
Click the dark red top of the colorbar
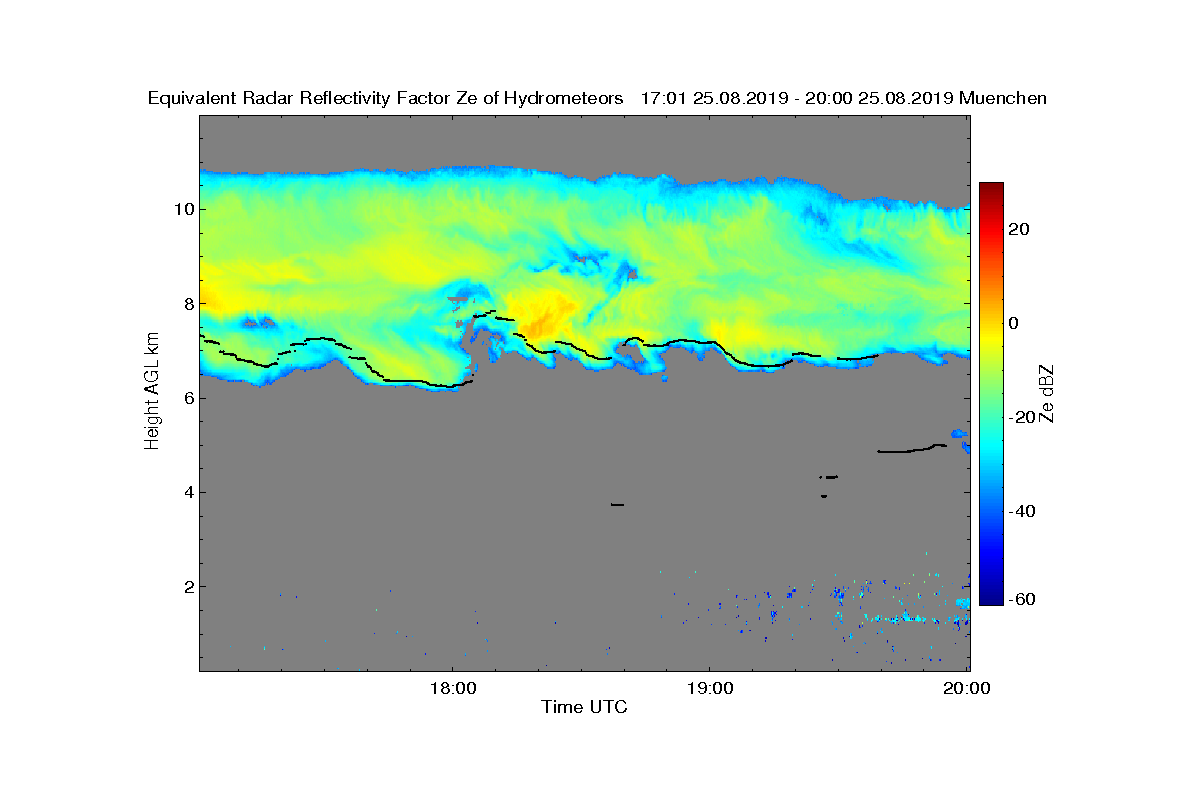(991, 190)
